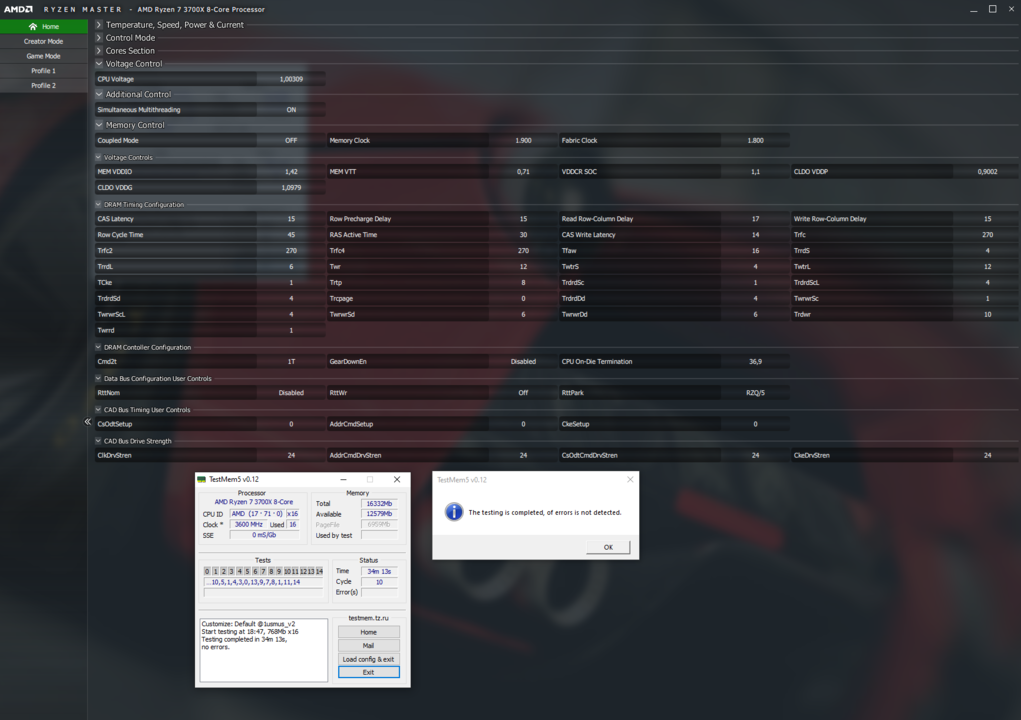This screenshot has height=720, width=1021.
Task: Click the TestMem5 Total memory 16332Mb
Action: click(379, 504)
